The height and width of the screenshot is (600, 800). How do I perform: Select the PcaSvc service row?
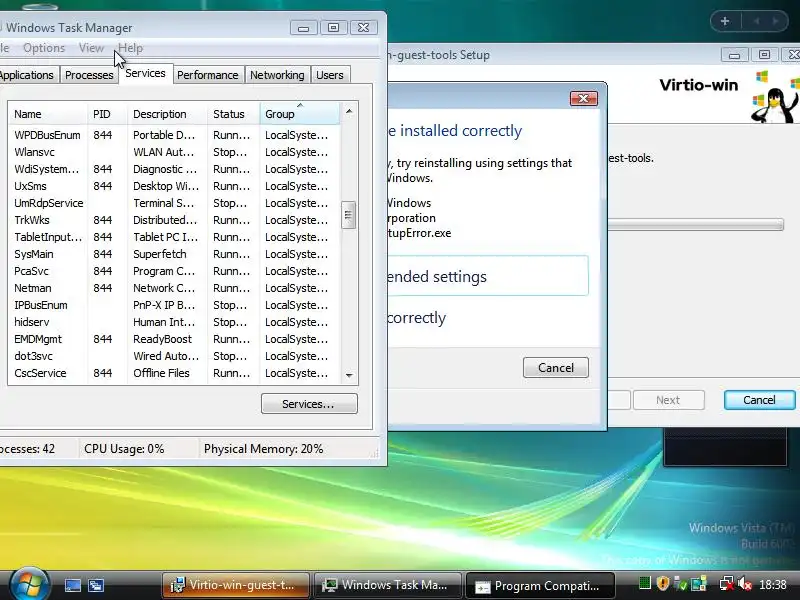click(173, 271)
